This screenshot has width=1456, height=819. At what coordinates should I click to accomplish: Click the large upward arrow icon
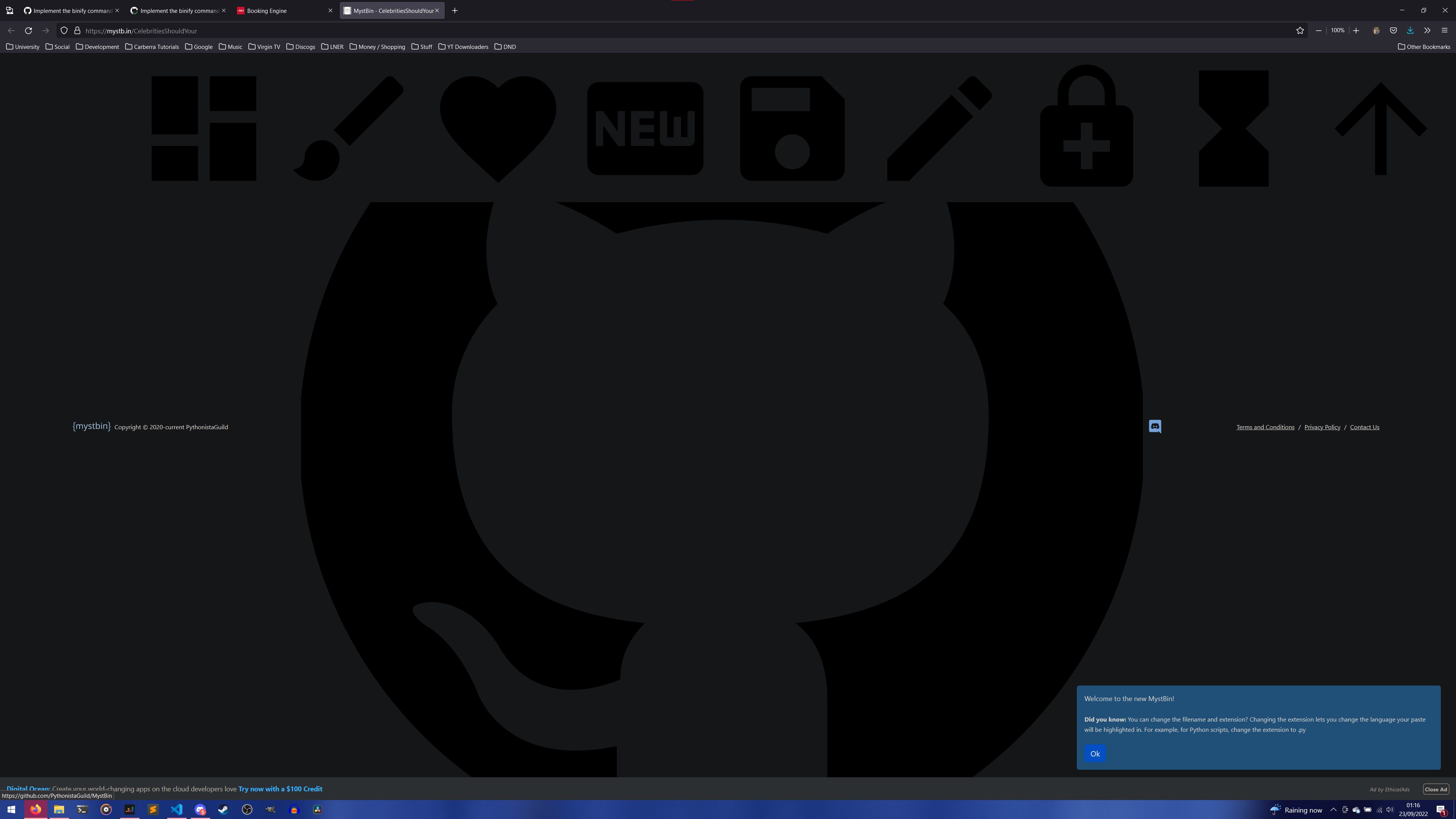point(1380,128)
